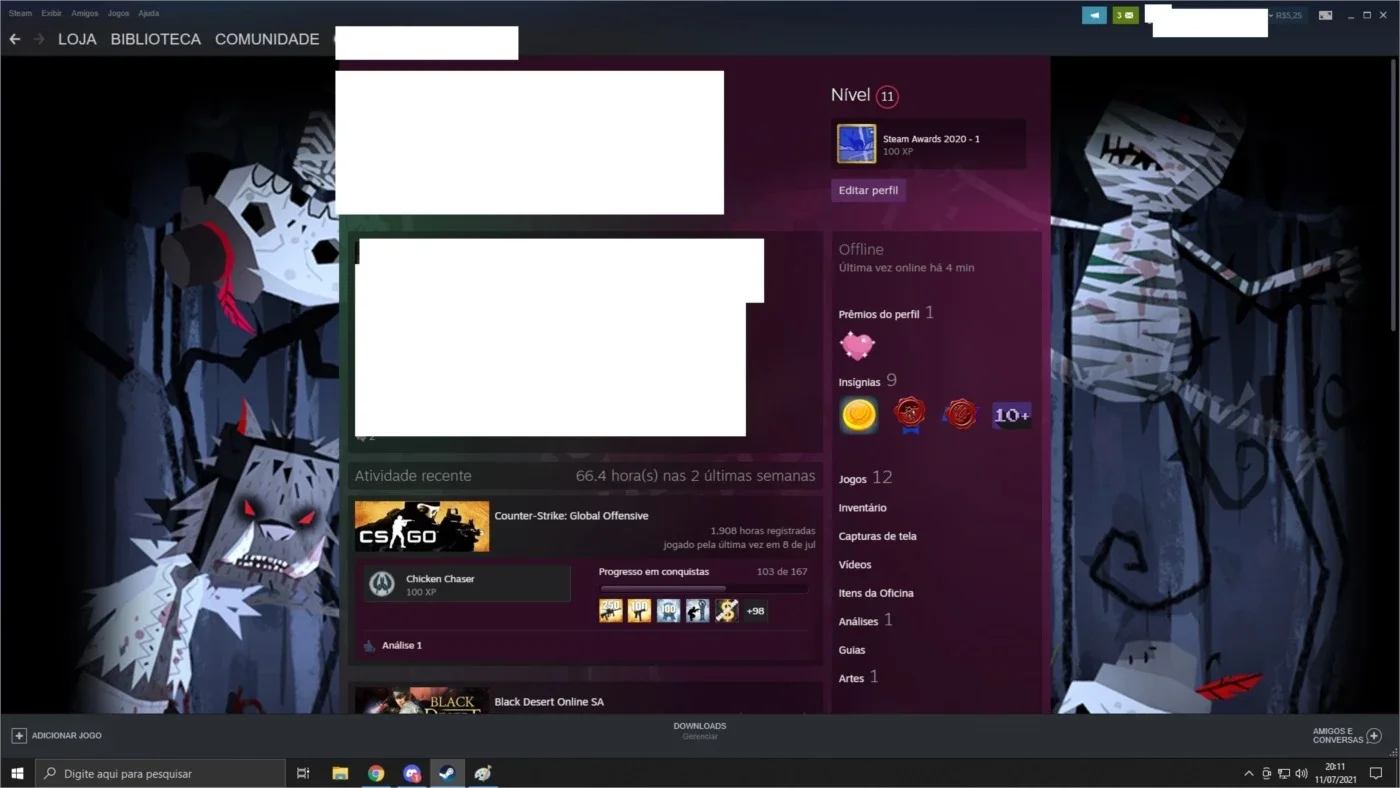Open the Exibir menu
The width and height of the screenshot is (1400, 788).
[x=52, y=13]
